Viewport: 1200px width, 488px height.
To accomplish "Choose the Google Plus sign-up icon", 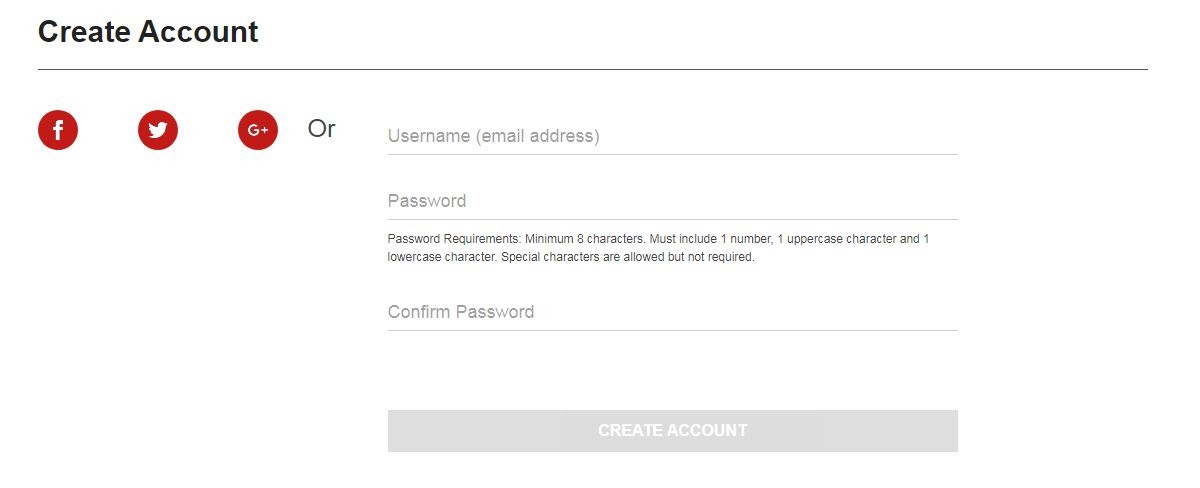I will coord(258,130).
